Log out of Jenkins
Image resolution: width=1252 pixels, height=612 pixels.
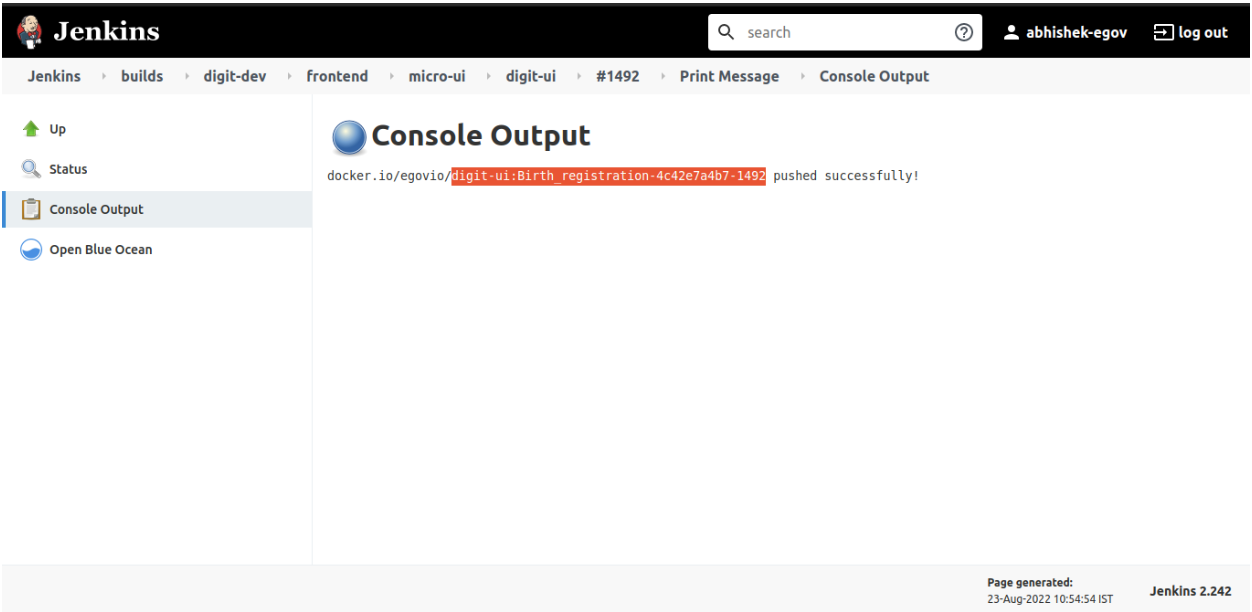click(x=1190, y=32)
